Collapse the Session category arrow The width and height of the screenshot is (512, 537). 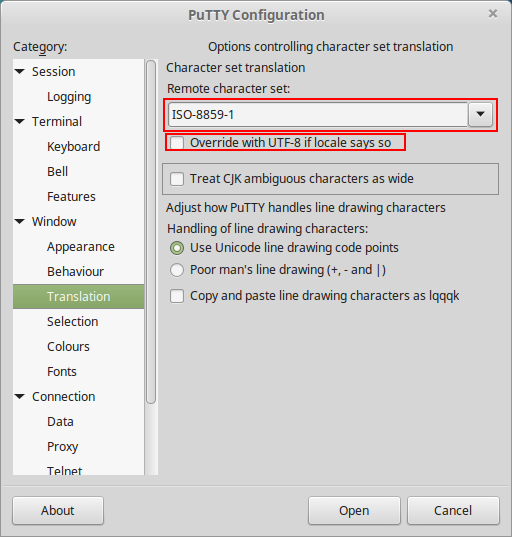[20, 72]
